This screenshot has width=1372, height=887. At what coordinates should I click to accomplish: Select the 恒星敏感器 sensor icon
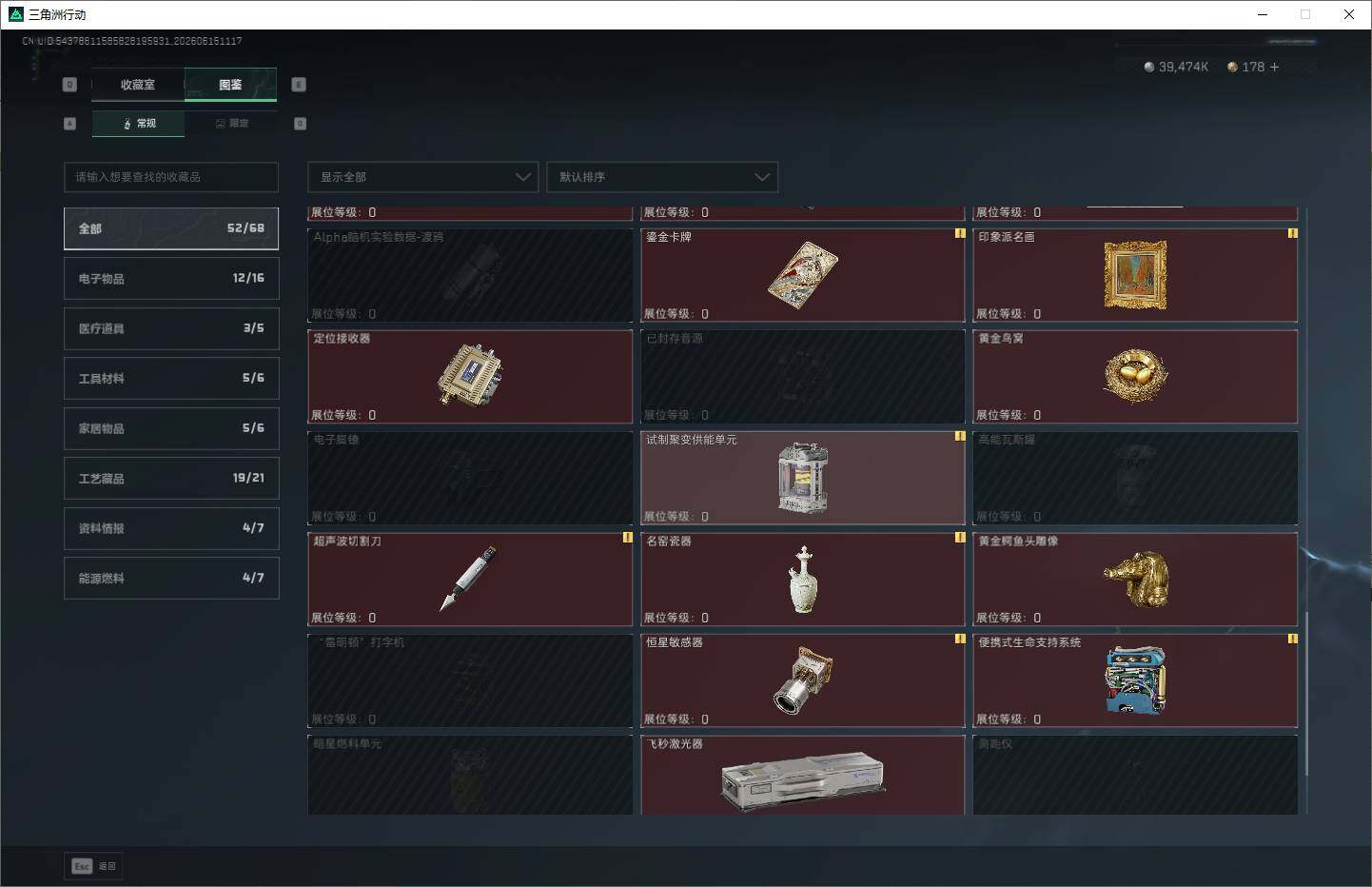tap(803, 680)
